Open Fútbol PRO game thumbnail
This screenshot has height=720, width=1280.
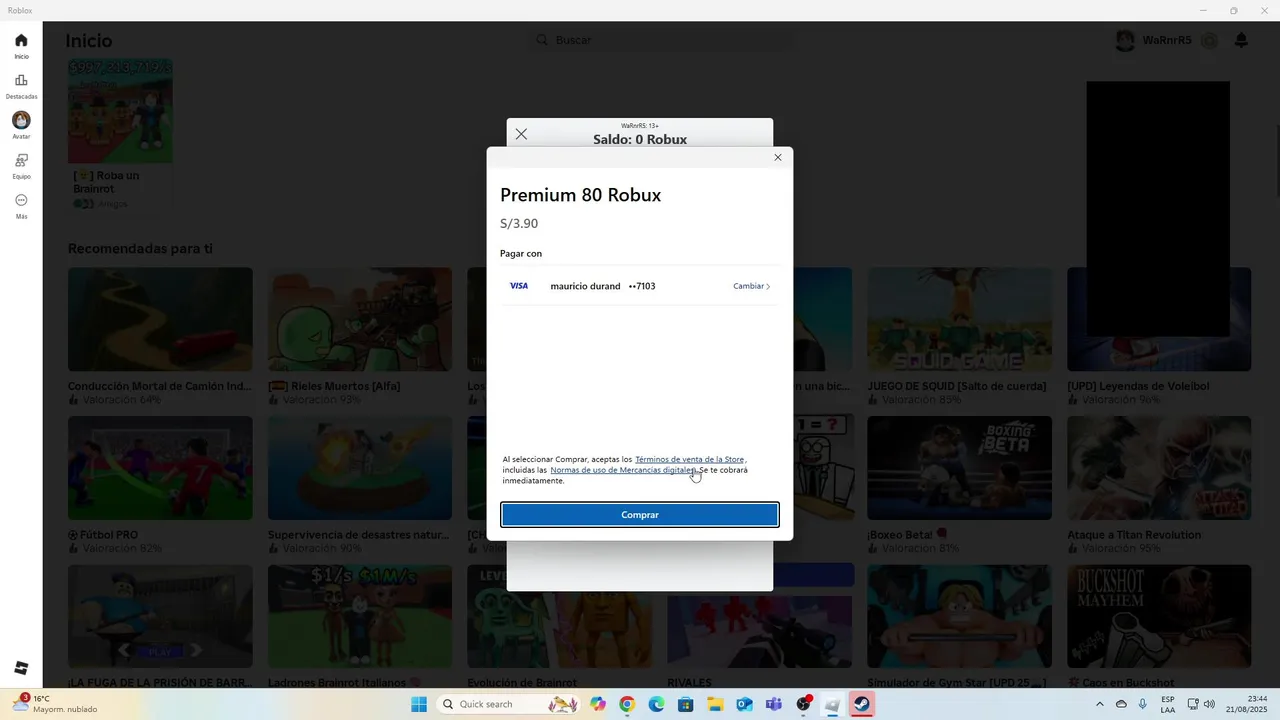(x=160, y=468)
